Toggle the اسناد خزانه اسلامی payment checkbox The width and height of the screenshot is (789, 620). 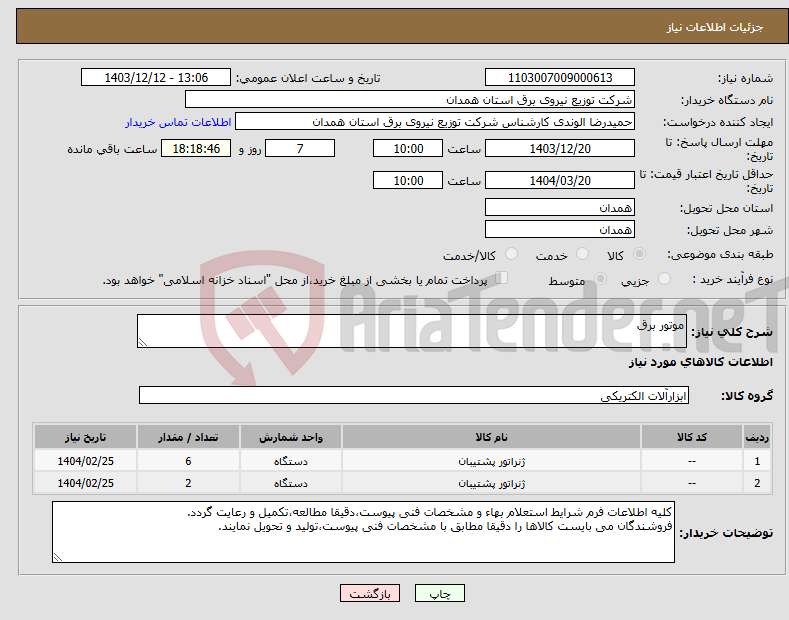(x=501, y=278)
